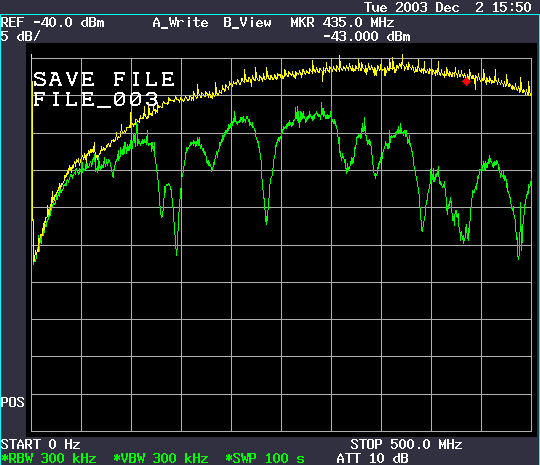Click the START 0 Hz frequency label
The width and height of the screenshot is (540, 465).
coord(41,444)
